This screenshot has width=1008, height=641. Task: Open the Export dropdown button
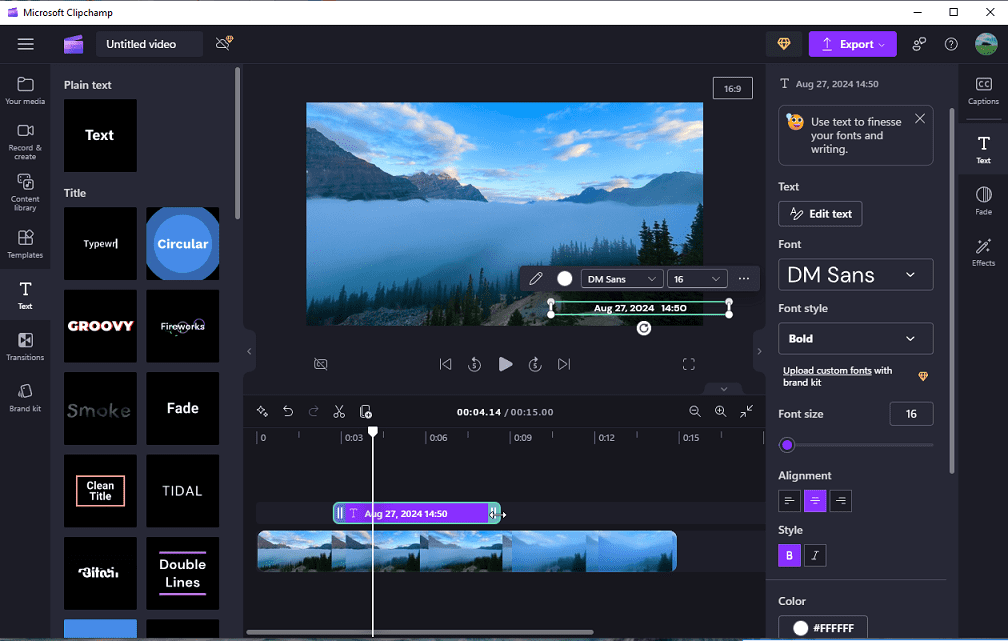852,44
